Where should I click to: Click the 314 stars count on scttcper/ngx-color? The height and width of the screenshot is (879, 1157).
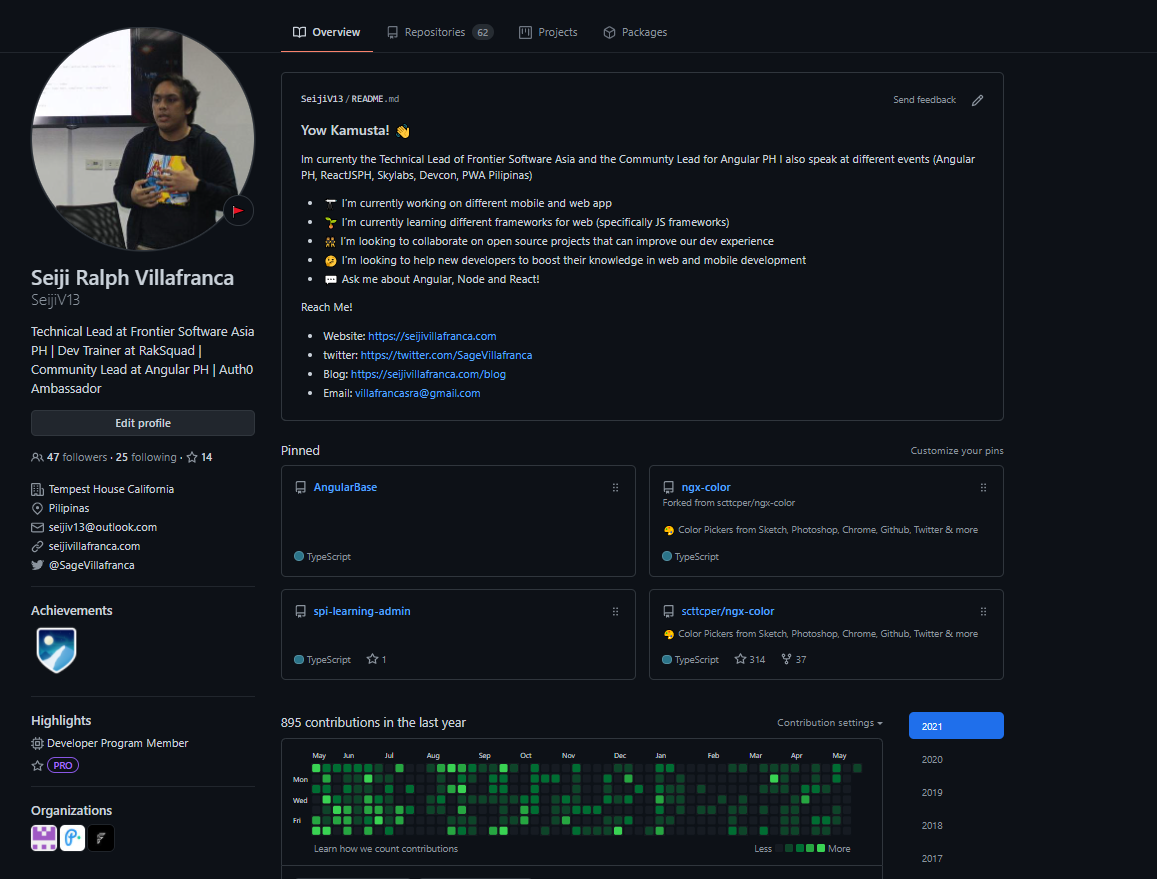[x=750, y=659]
